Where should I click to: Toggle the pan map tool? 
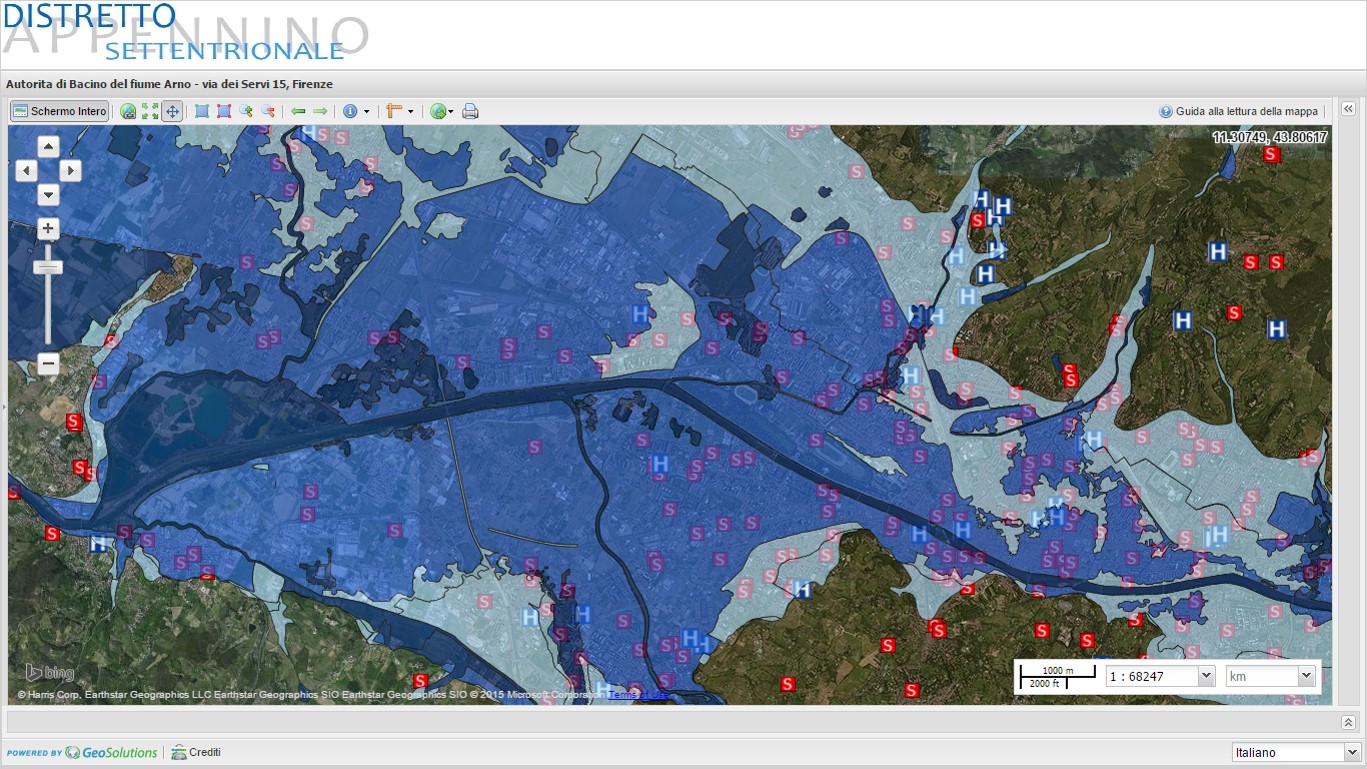point(173,111)
